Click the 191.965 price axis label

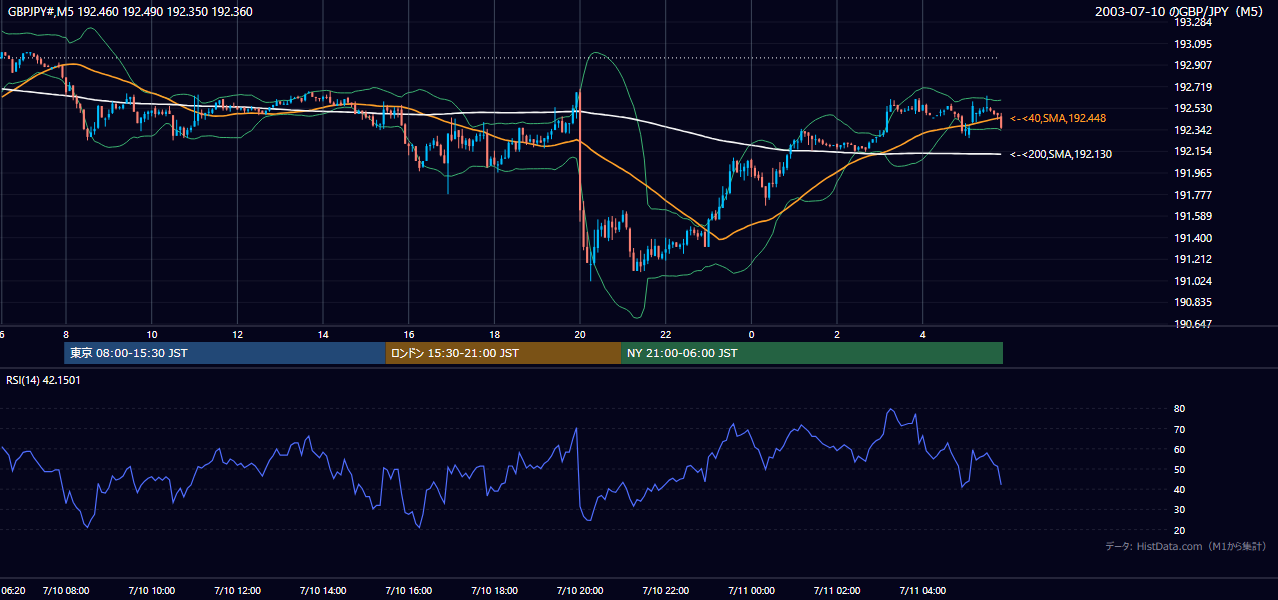point(1192,173)
